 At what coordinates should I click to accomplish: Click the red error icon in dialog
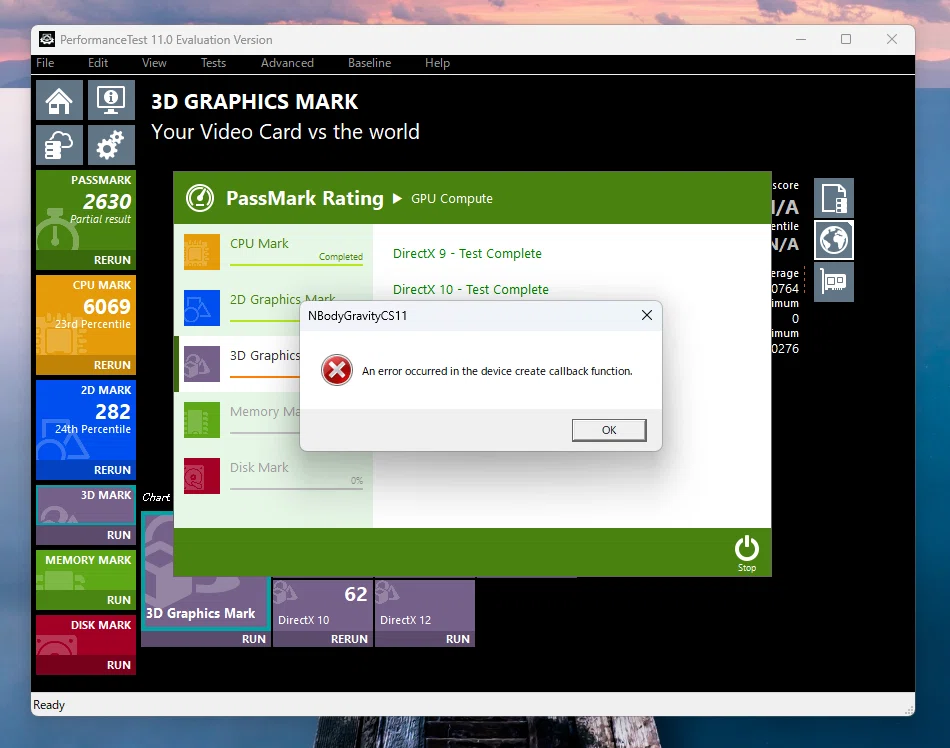[337, 370]
